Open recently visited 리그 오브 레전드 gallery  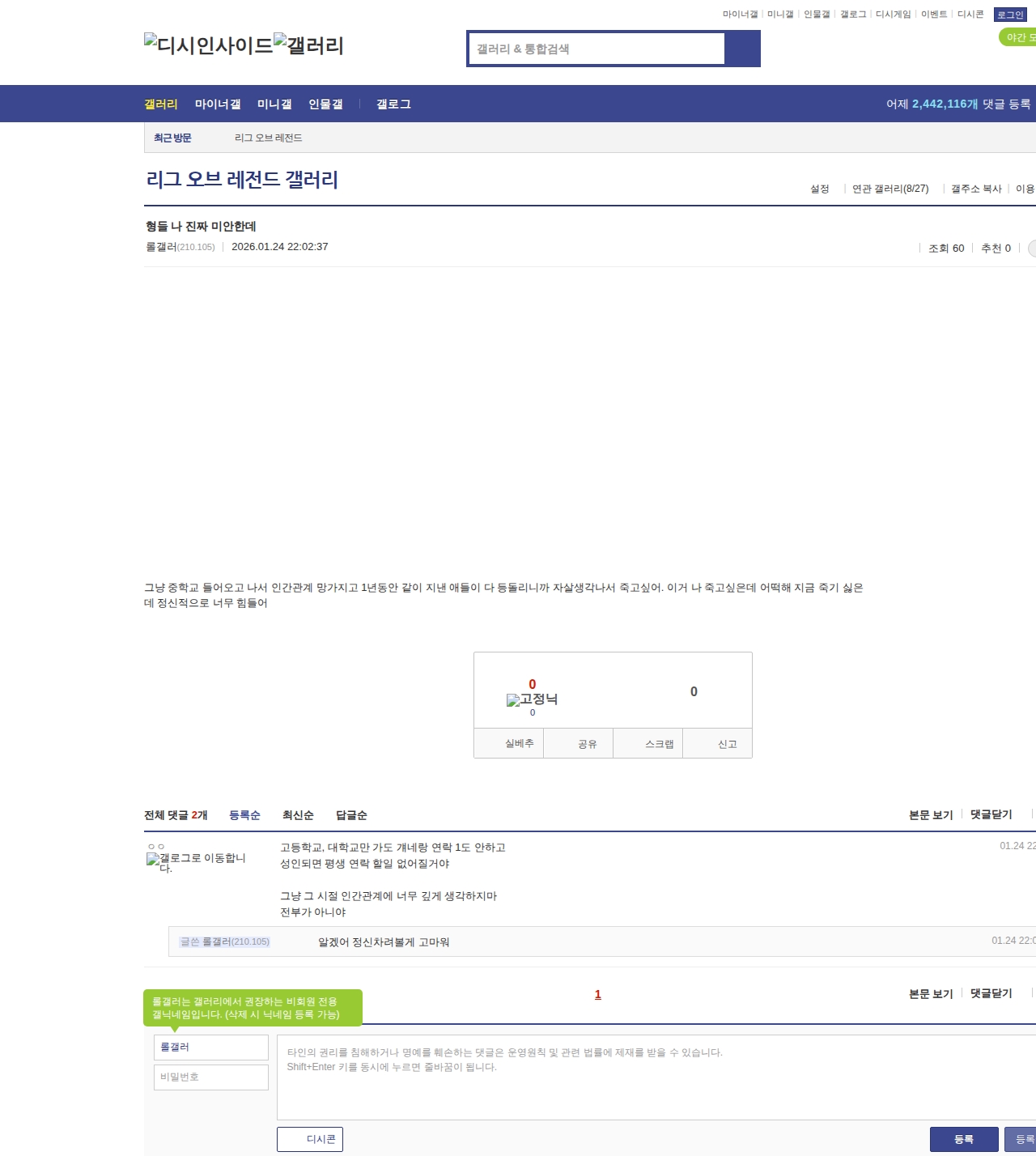pyautogui.click(x=268, y=138)
